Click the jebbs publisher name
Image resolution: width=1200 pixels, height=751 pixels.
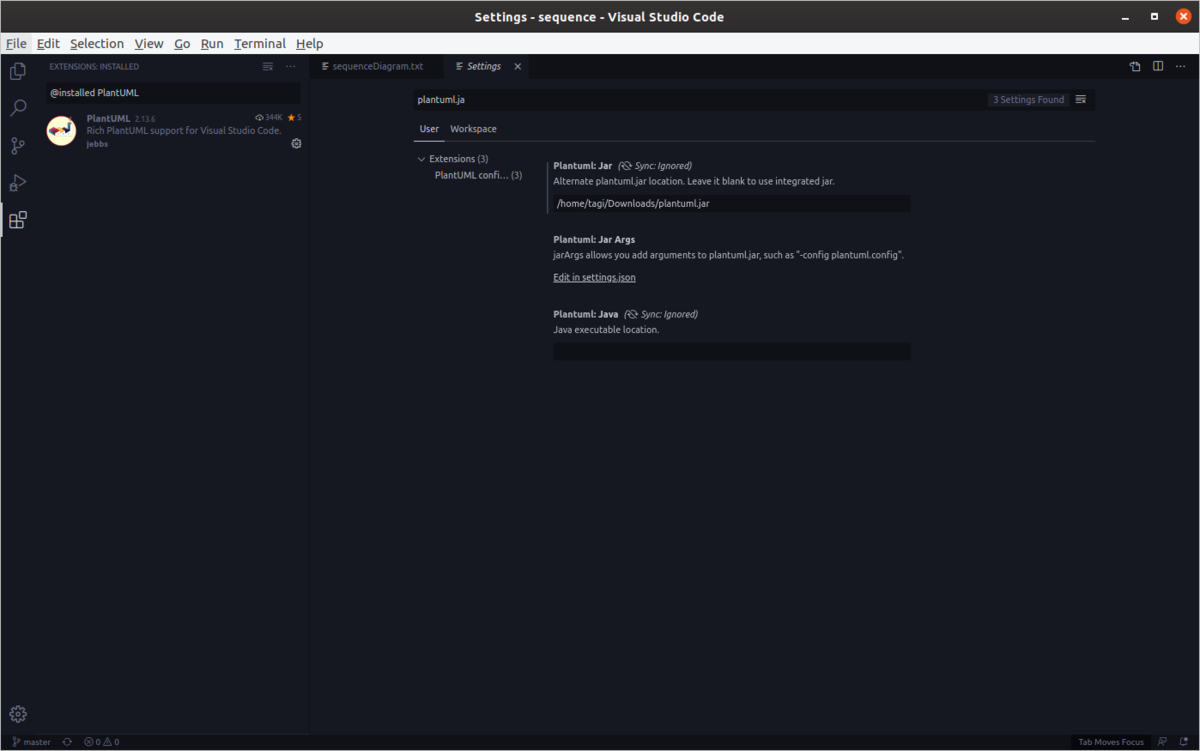click(x=97, y=144)
